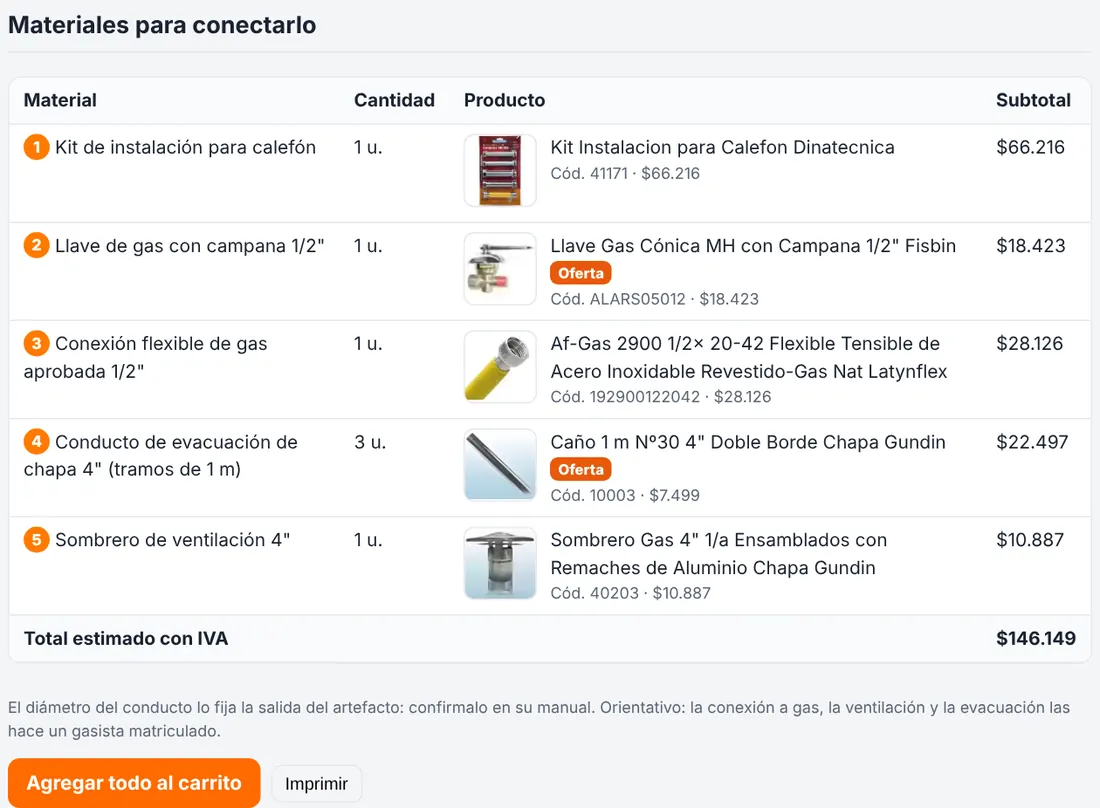1100x808 pixels.
Task: Click subtotal $18.423
Action: pyautogui.click(x=1031, y=245)
